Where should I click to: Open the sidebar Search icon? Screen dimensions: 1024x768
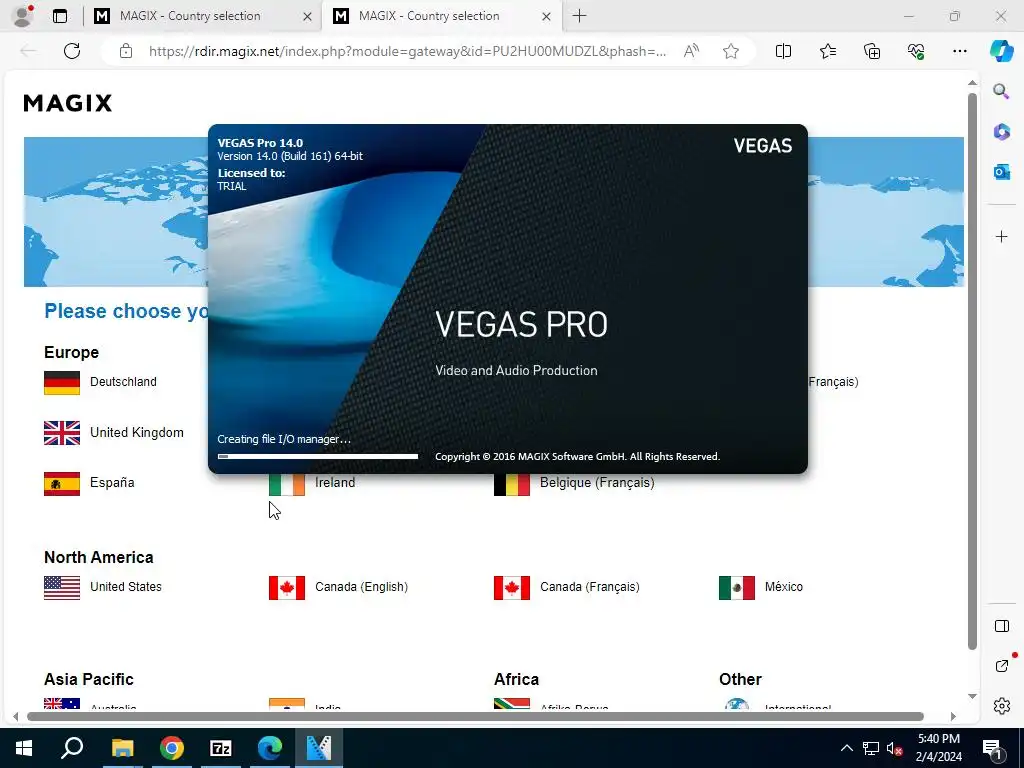pyautogui.click(x=1001, y=91)
